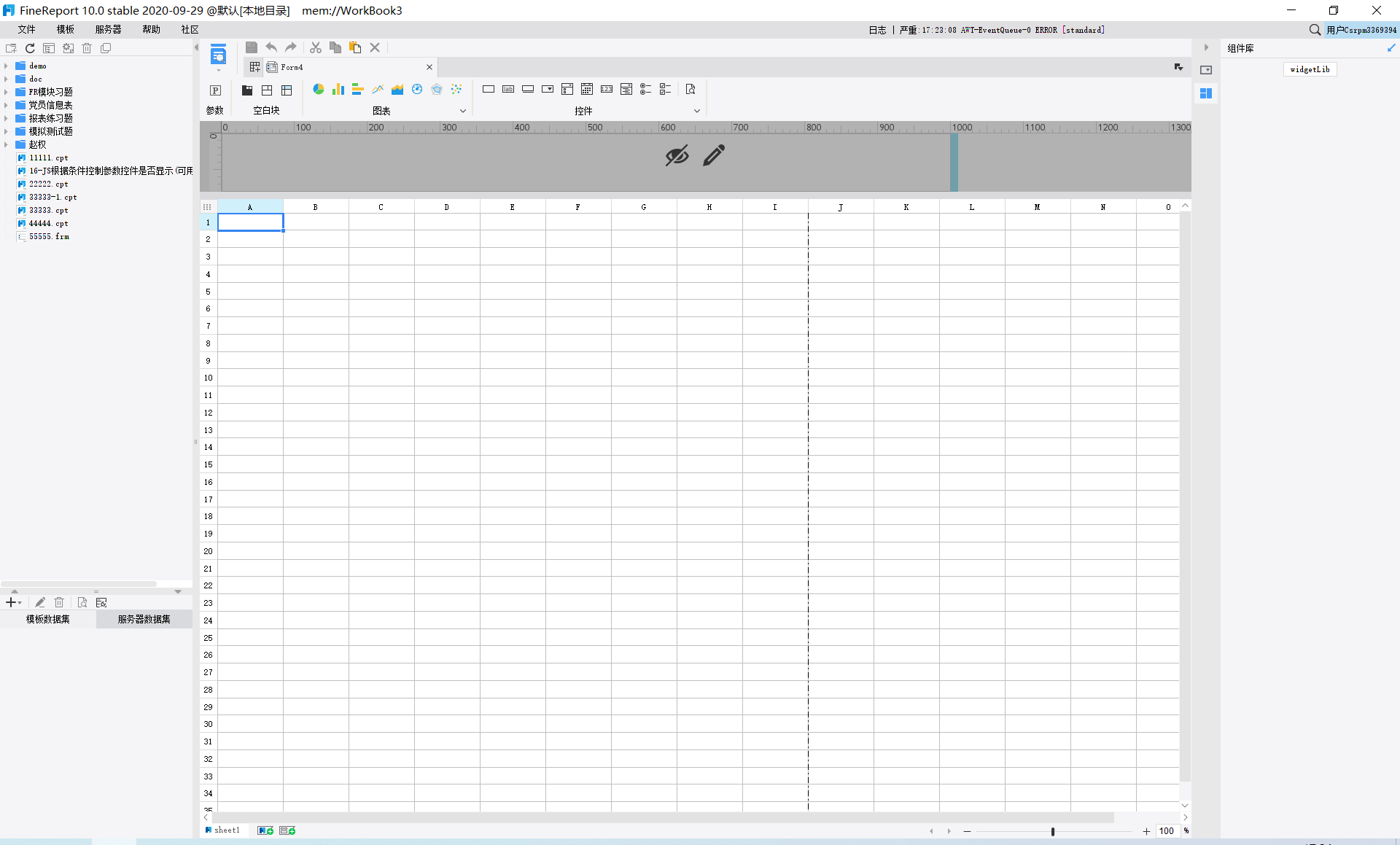The height and width of the screenshot is (845, 1400).
Task: Open the 模板 menu
Action: pos(66,30)
